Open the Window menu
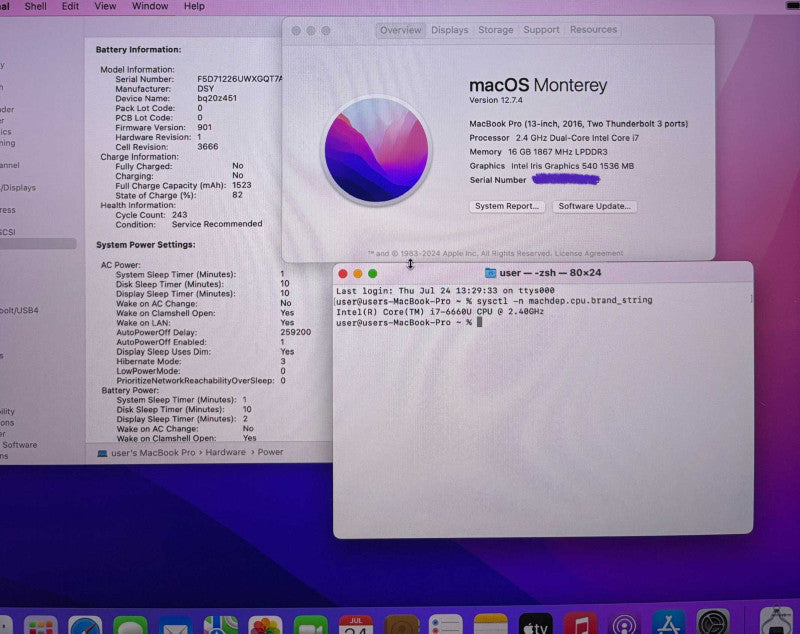 (x=150, y=6)
